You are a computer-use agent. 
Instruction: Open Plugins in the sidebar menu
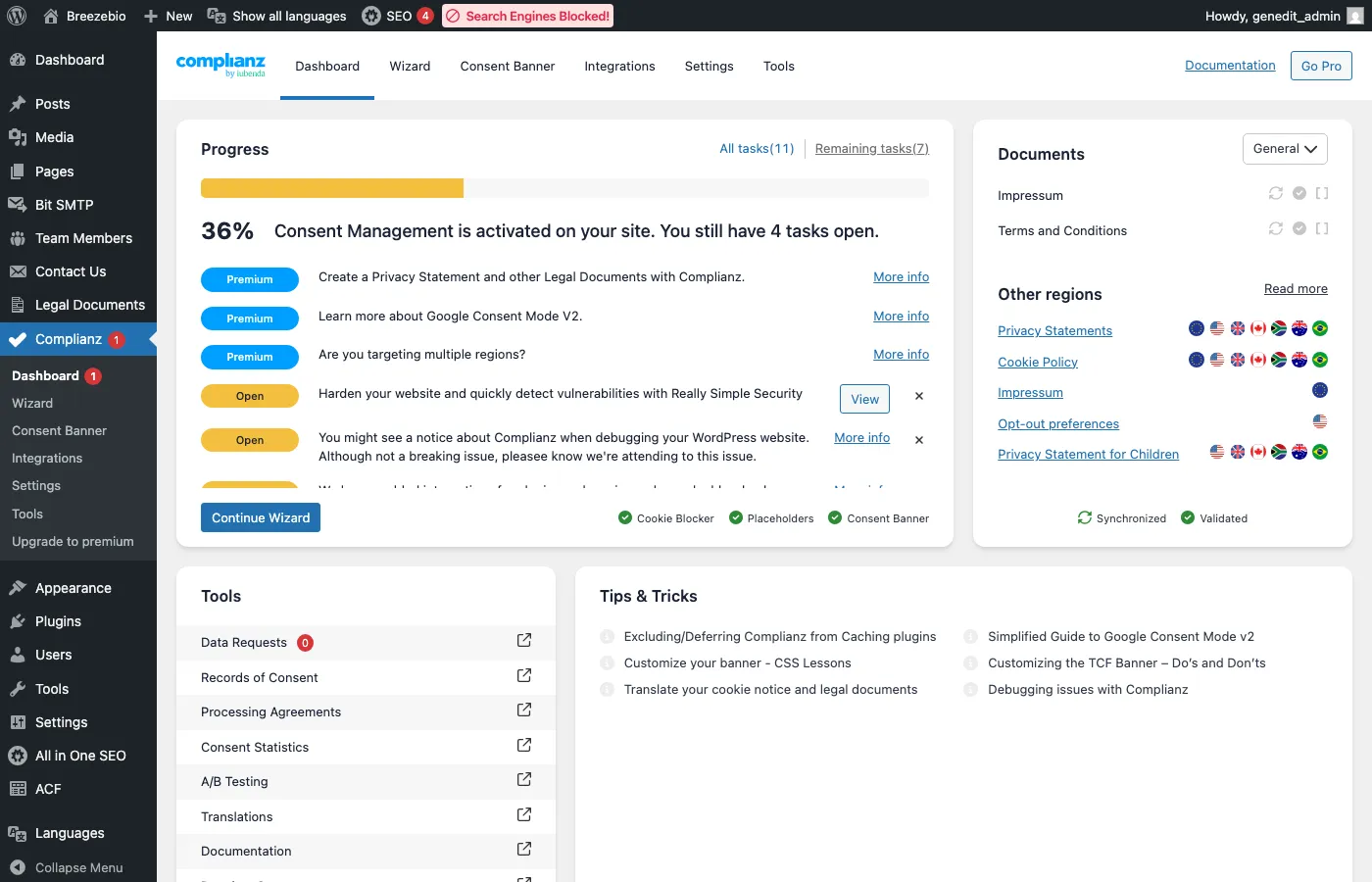coord(58,621)
